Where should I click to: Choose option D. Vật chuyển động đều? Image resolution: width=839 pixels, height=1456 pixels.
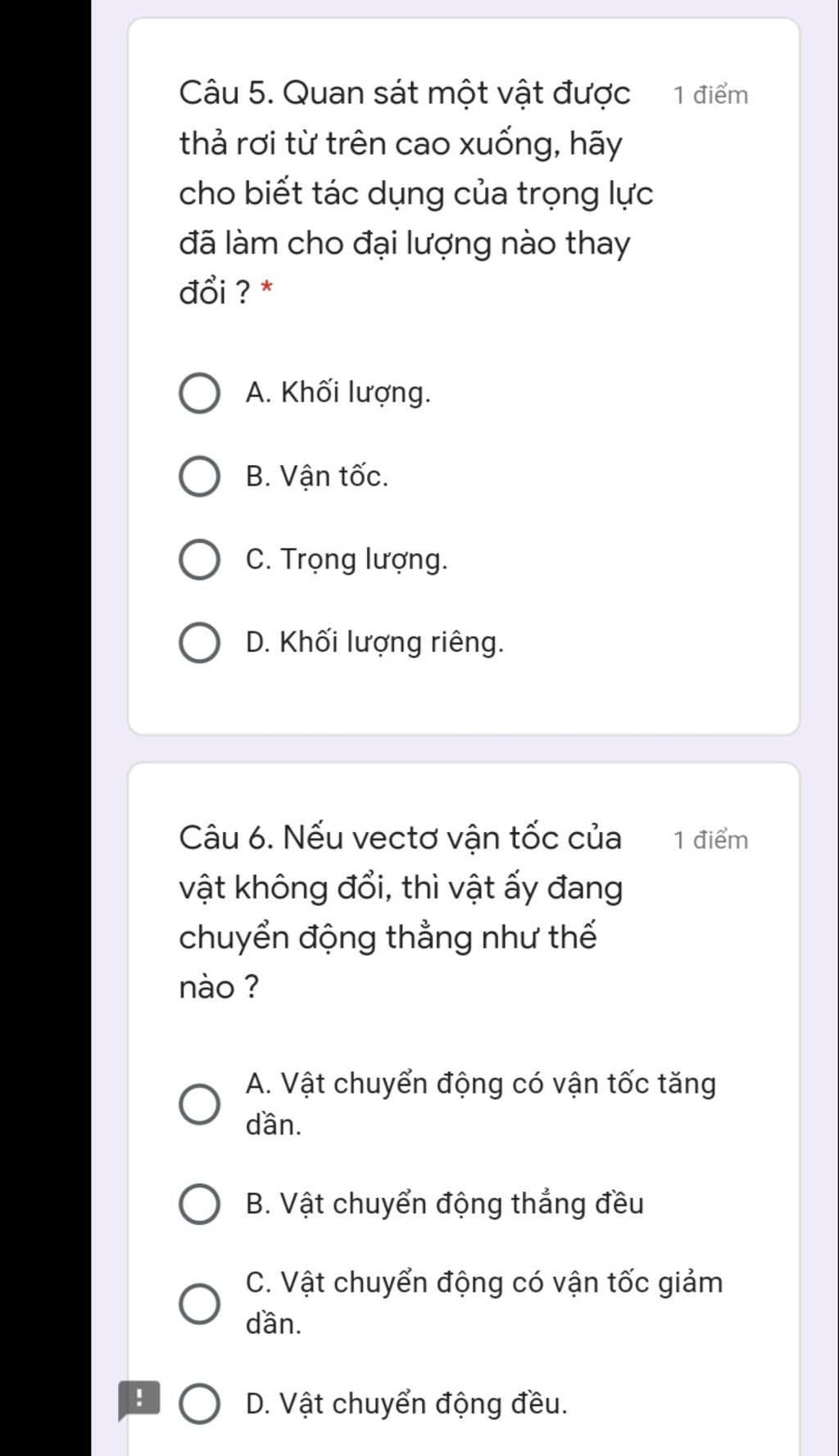199,1404
